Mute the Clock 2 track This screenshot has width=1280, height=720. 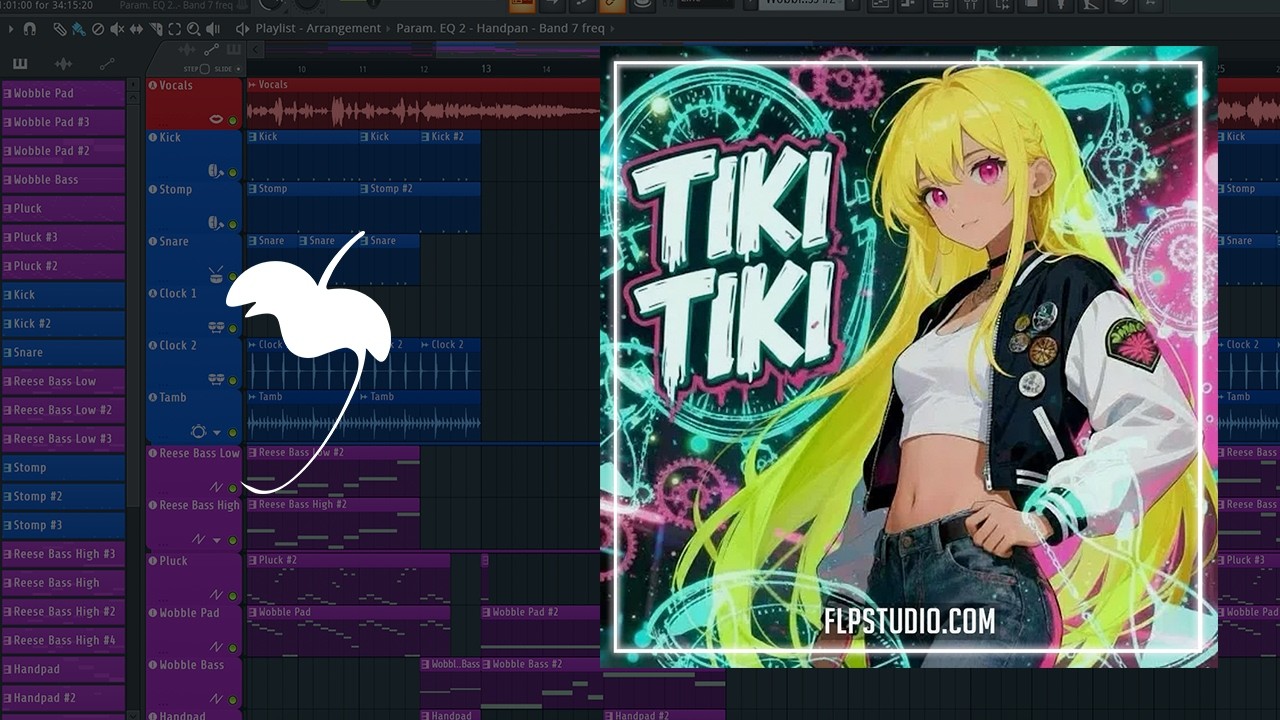pos(233,380)
